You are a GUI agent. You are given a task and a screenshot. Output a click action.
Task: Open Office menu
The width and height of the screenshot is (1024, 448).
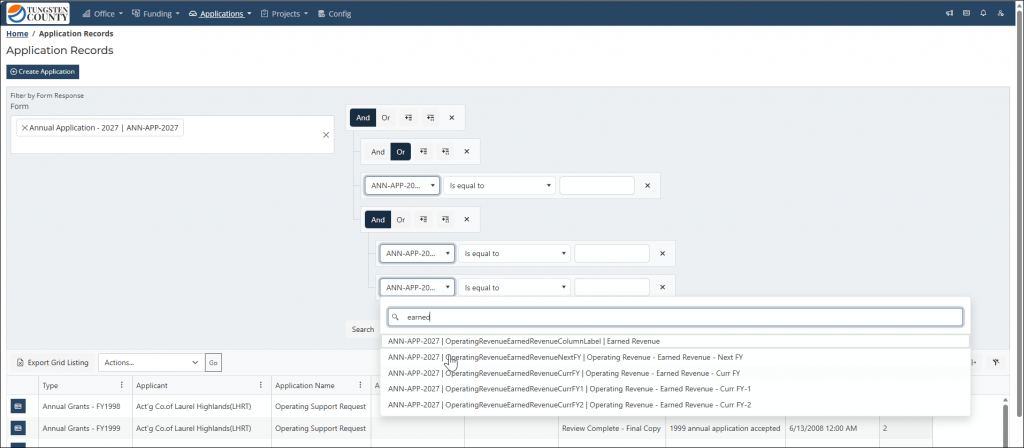tap(103, 14)
